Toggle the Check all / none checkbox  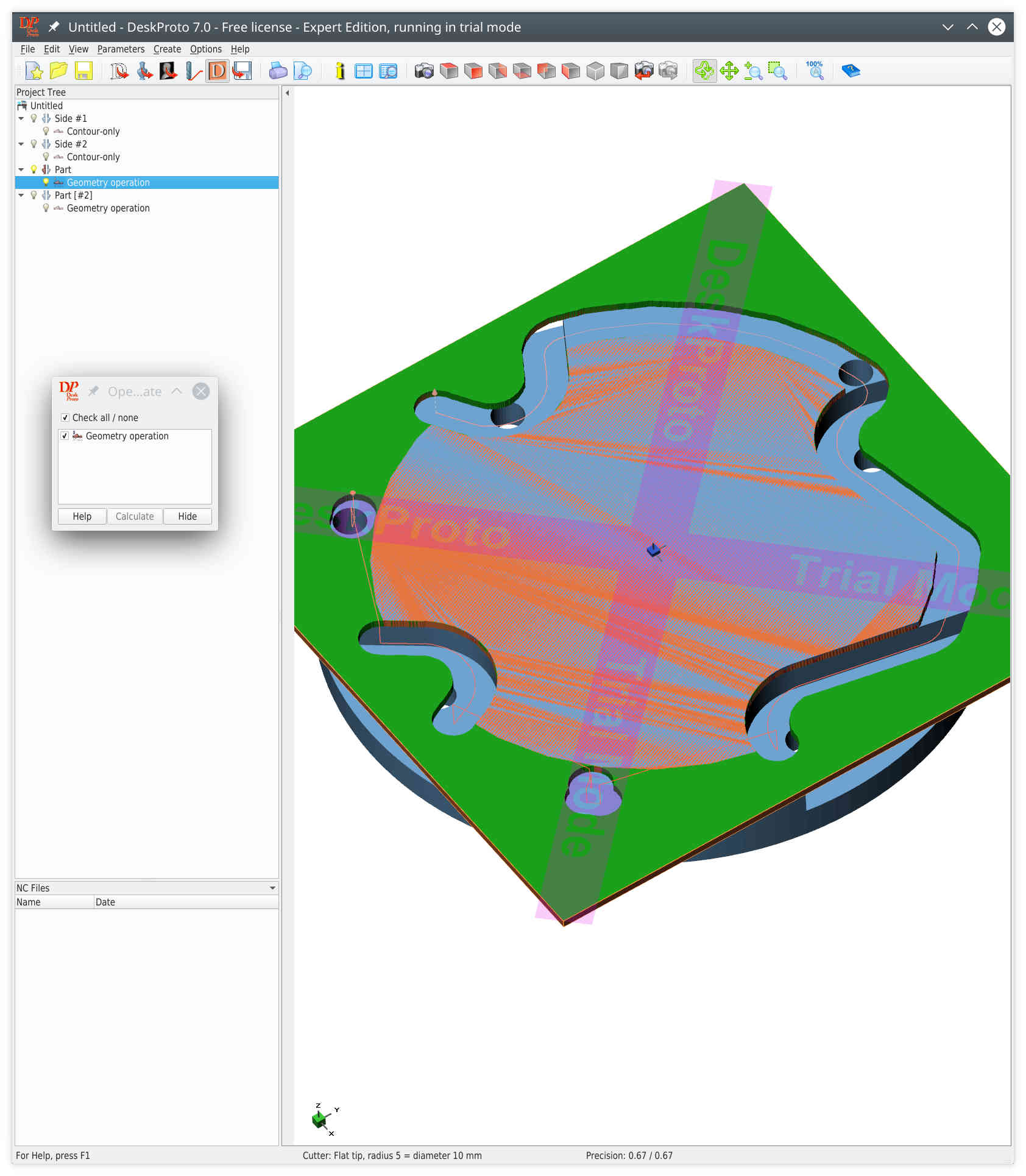(x=65, y=418)
